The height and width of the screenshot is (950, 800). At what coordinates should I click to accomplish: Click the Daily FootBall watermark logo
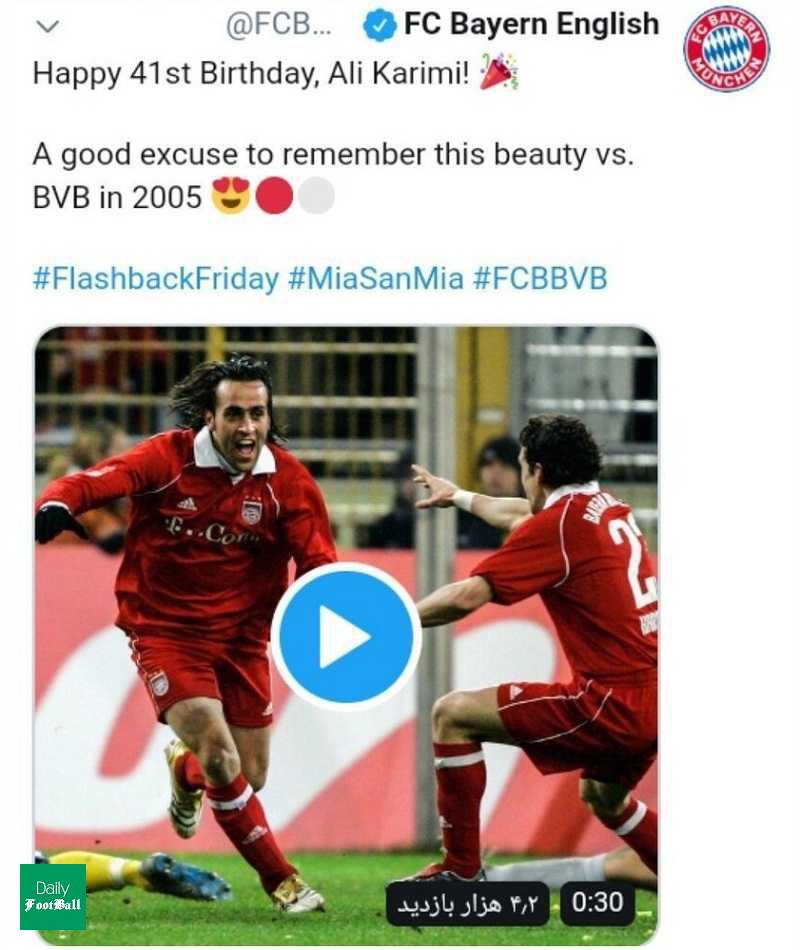(x=53, y=897)
